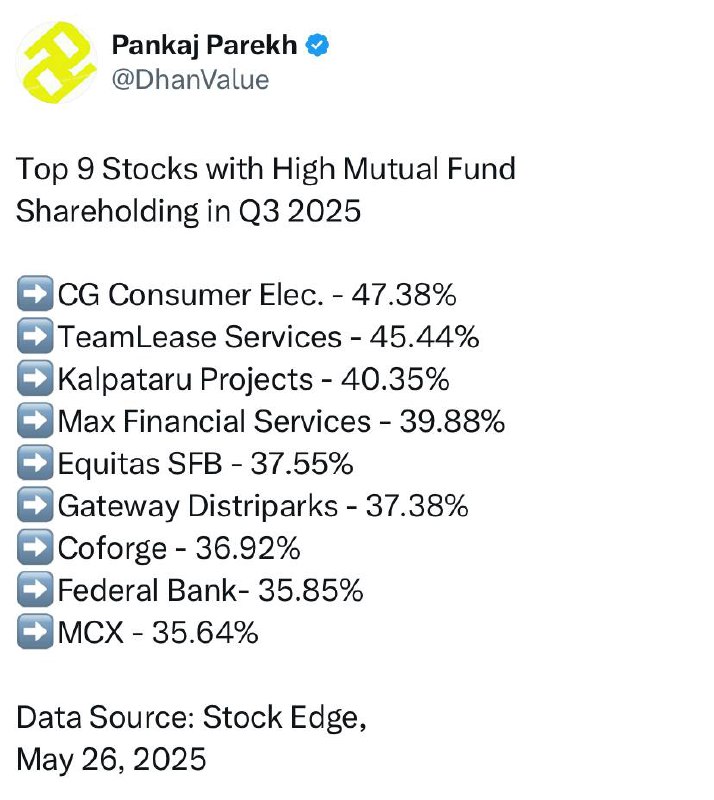Select the tweet headline about Mutual Fund Shareholding
Viewport: 714px width, 800px height.
point(266,190)
